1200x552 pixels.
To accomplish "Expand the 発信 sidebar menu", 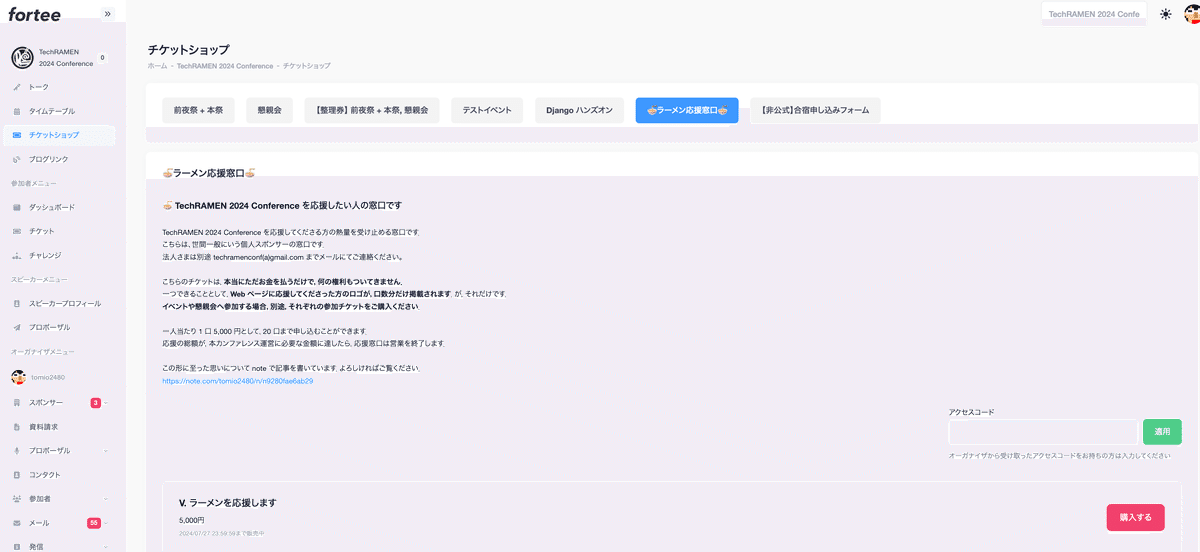I will pyautogui.click(x=106, y=546).
